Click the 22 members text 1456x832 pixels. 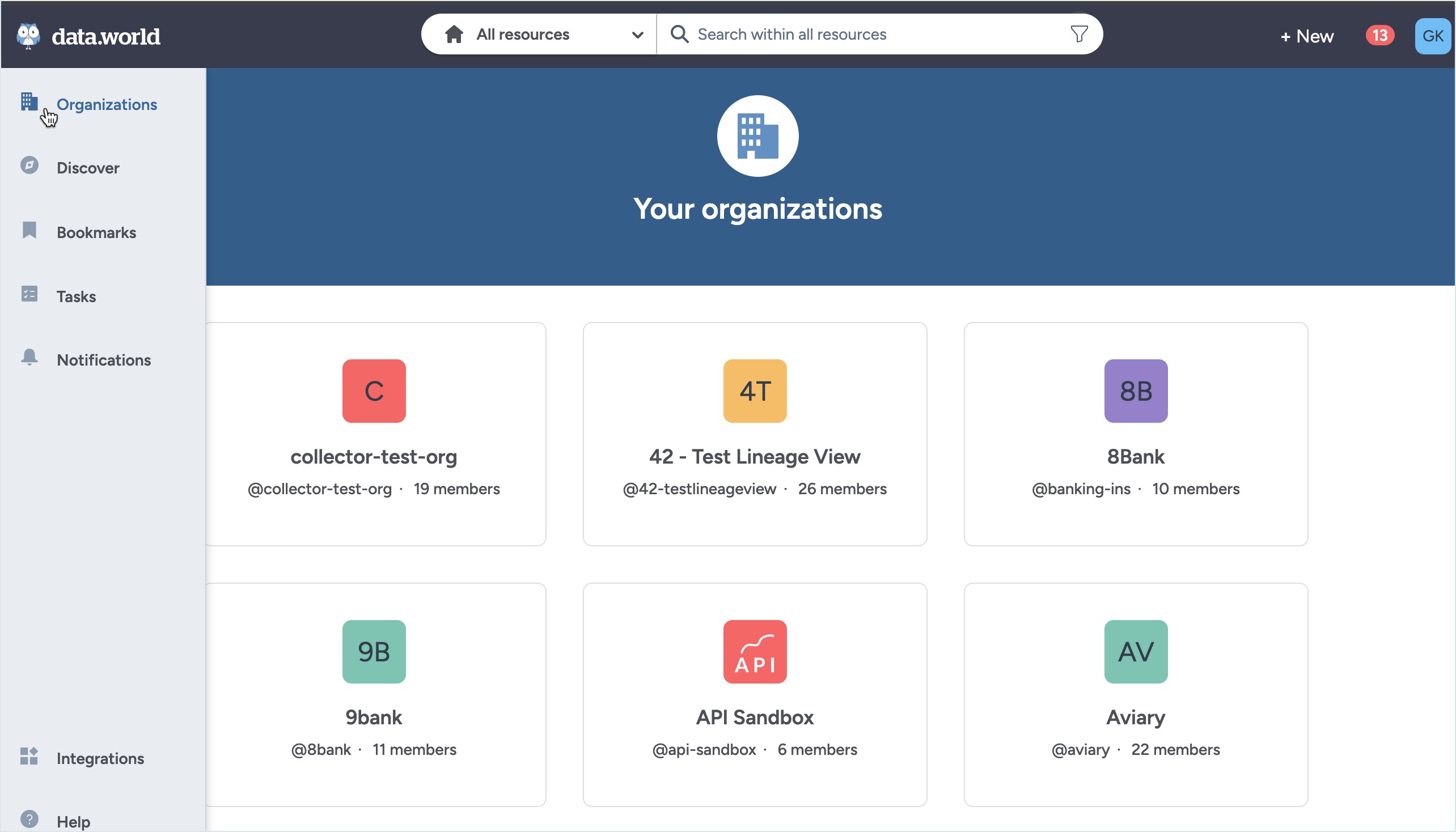(1175, 750)
